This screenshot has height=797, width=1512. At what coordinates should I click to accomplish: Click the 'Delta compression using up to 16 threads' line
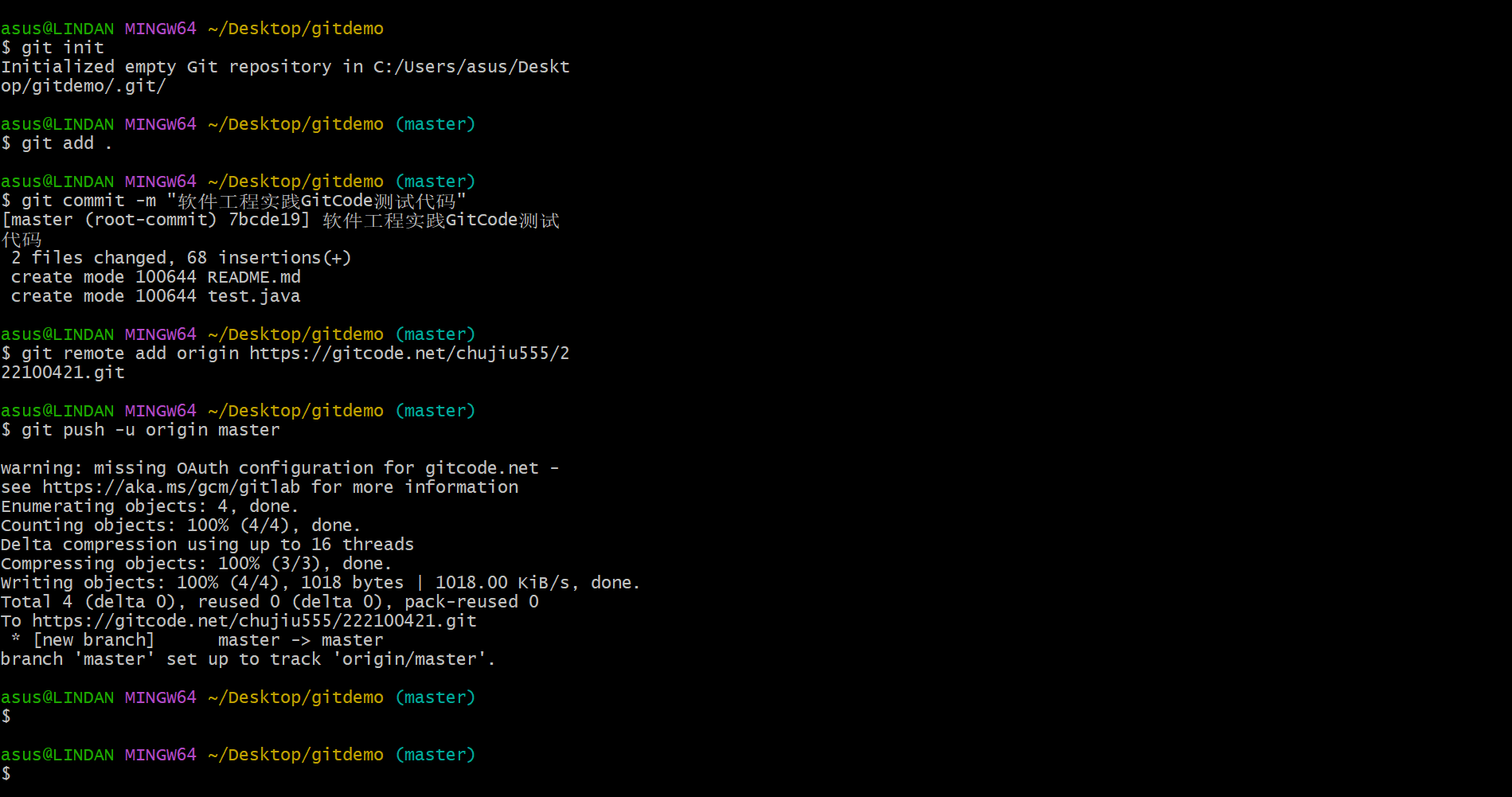pyautogui.click(x=207, y=545)
